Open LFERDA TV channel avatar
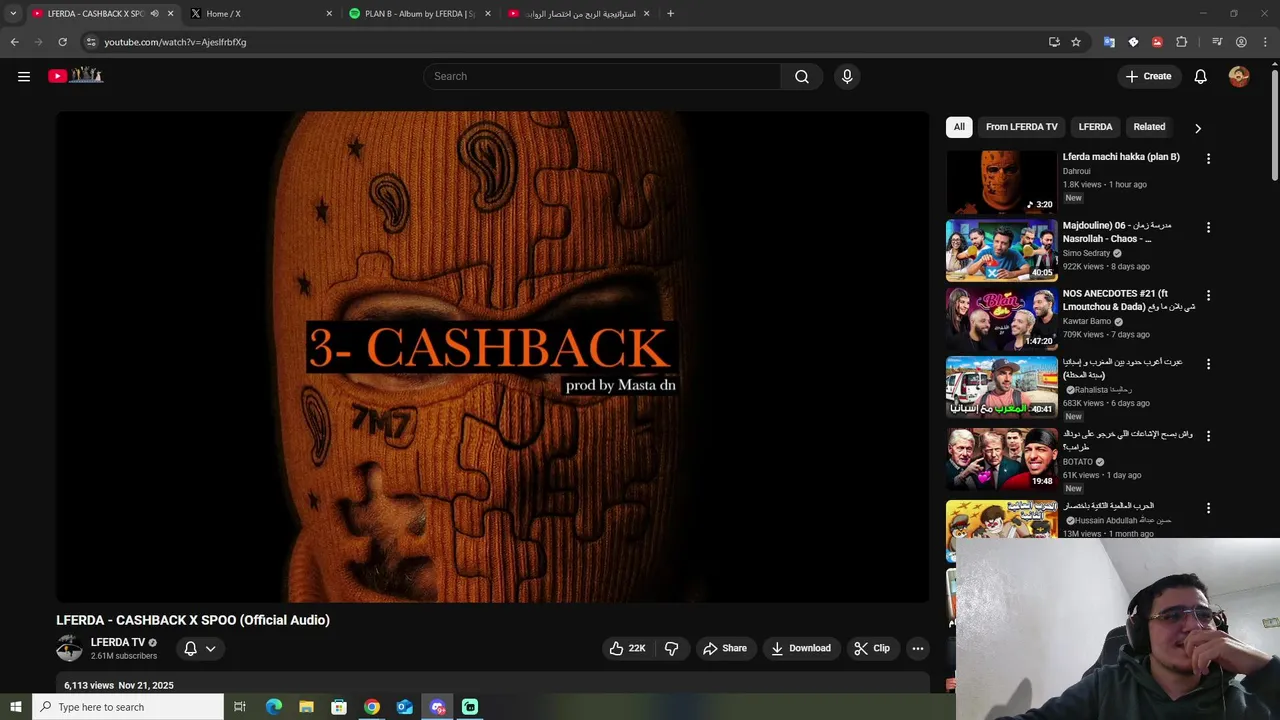This screenshot has width=1280, height=720. 69,648
